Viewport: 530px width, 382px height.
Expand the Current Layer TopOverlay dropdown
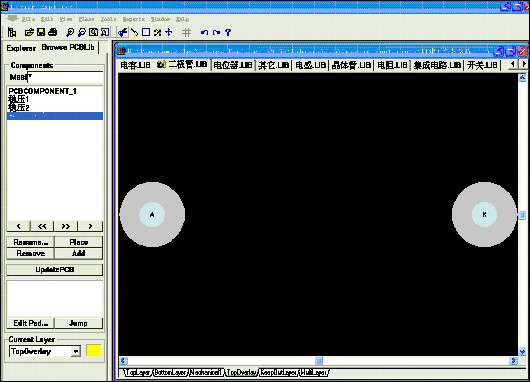[76, 351]
